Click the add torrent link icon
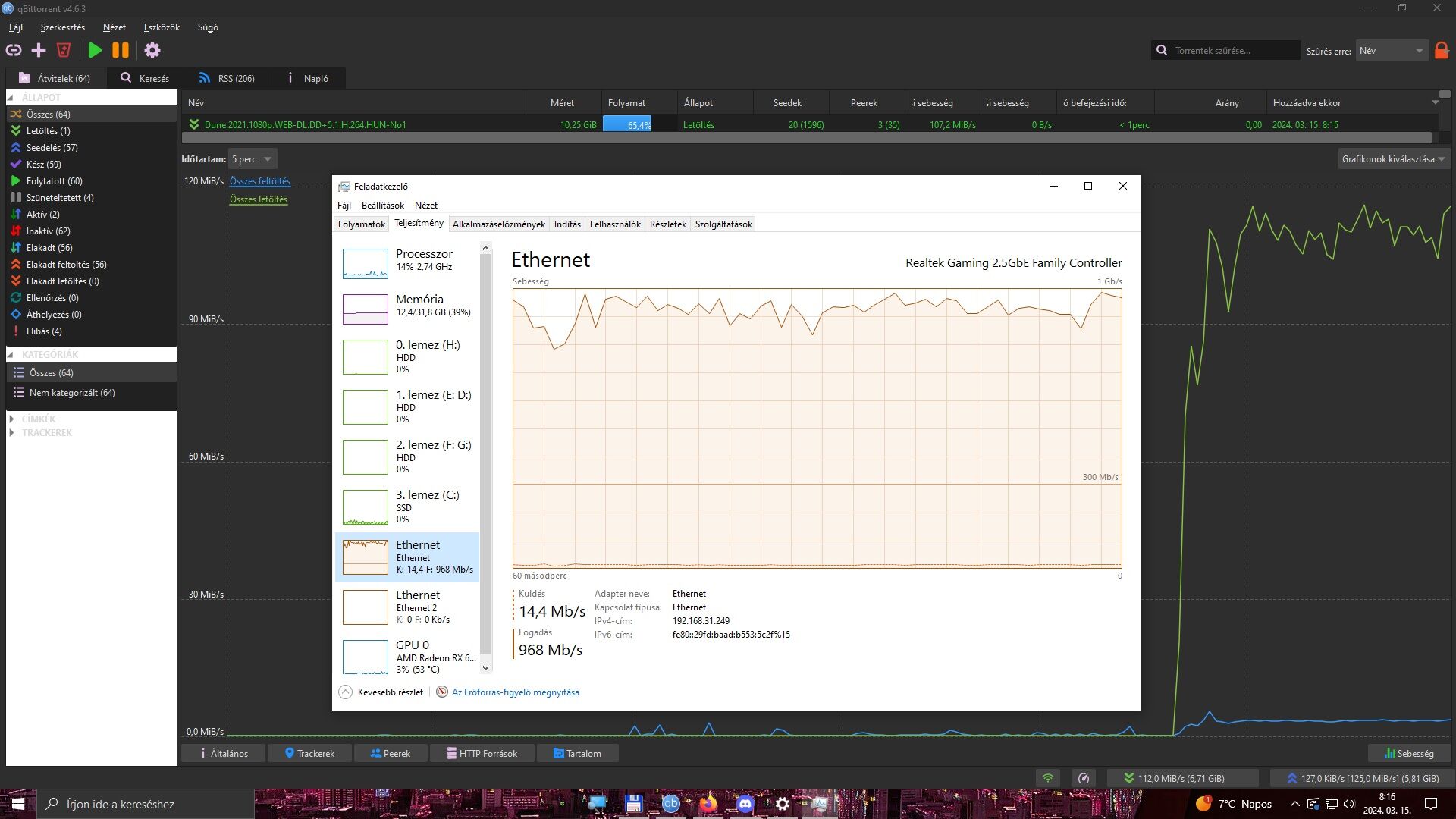This screenshot has width=1456, height=819. 14,51
